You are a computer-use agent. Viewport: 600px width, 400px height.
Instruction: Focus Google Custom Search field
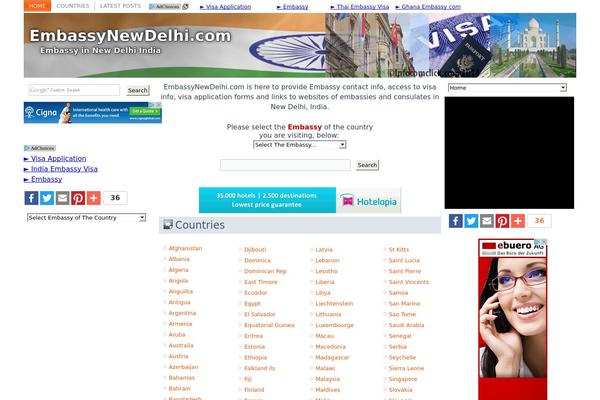(74, 90)
